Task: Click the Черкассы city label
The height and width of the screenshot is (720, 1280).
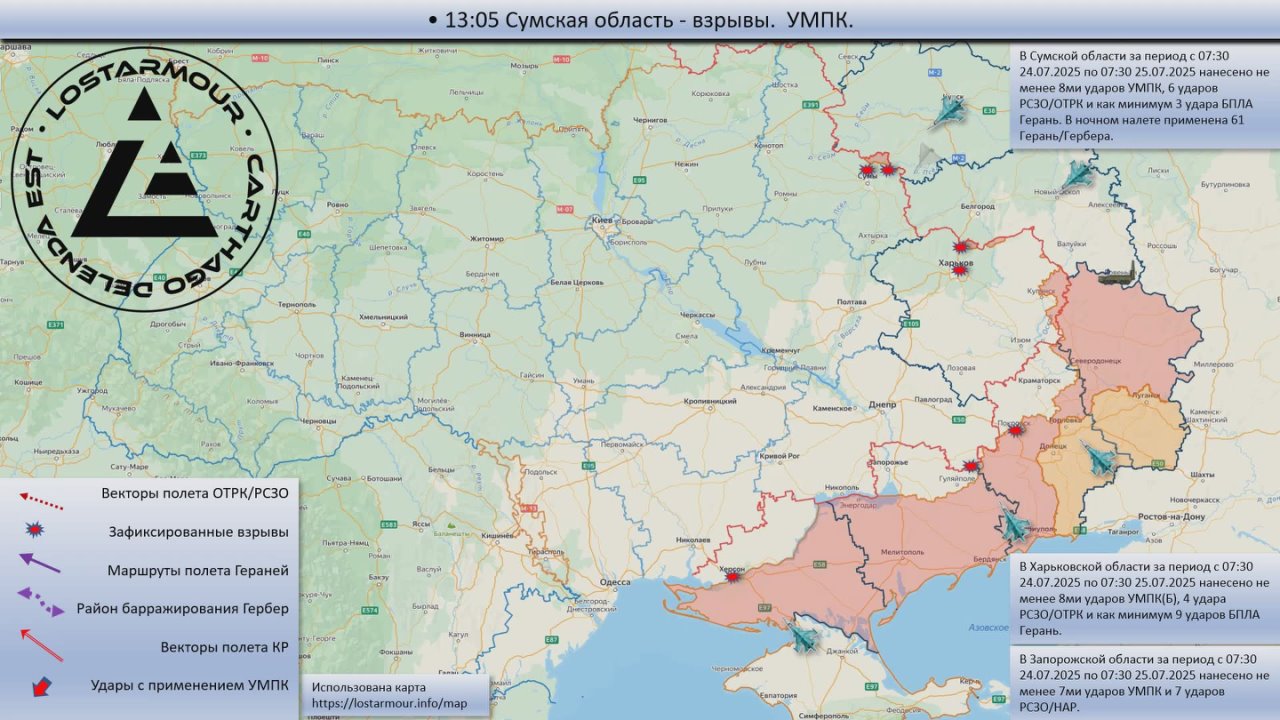Action: tap(697, 314)
